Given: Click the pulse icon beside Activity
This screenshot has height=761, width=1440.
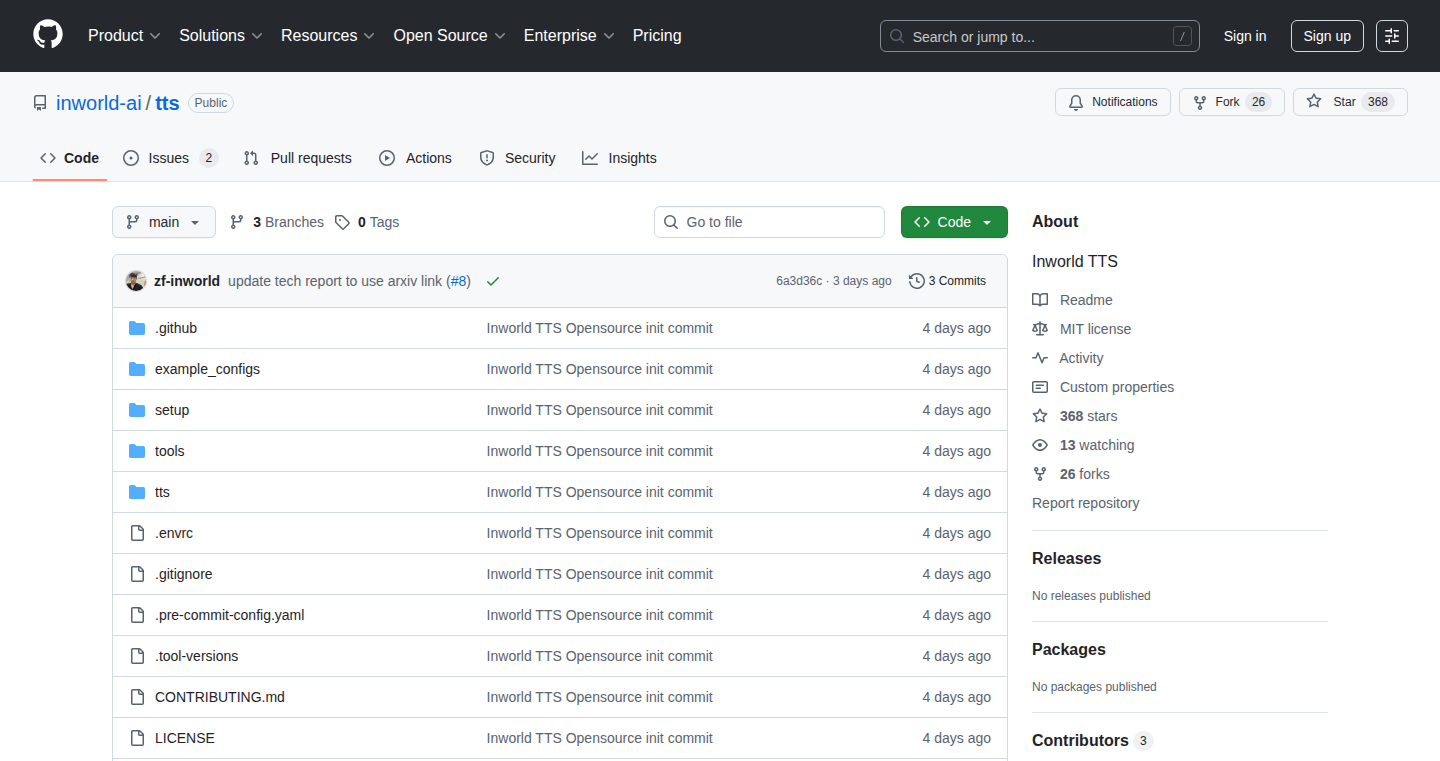Looking at the screenshot, I should click(1040, 358).
